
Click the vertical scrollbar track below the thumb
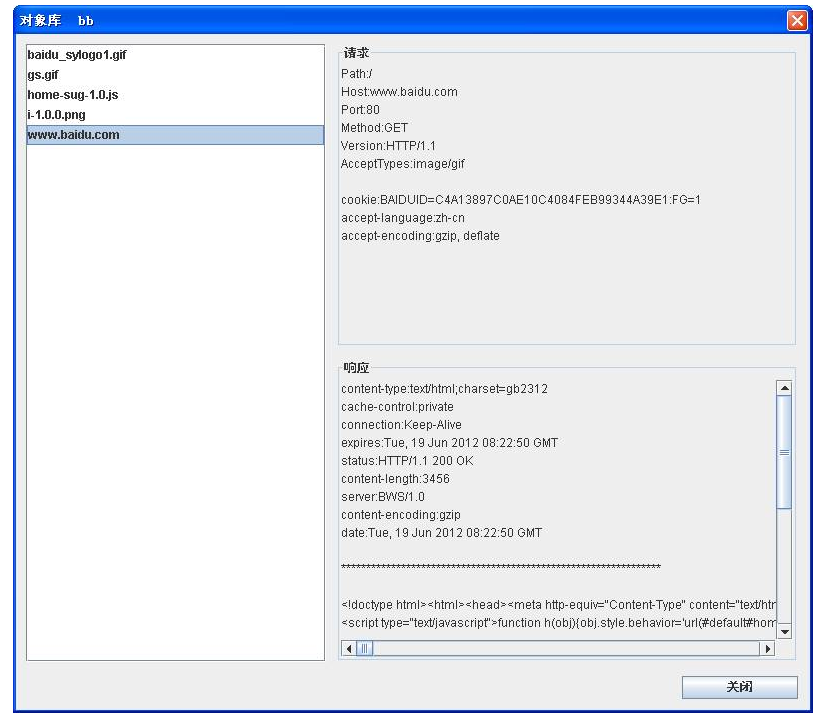point(784,570)
